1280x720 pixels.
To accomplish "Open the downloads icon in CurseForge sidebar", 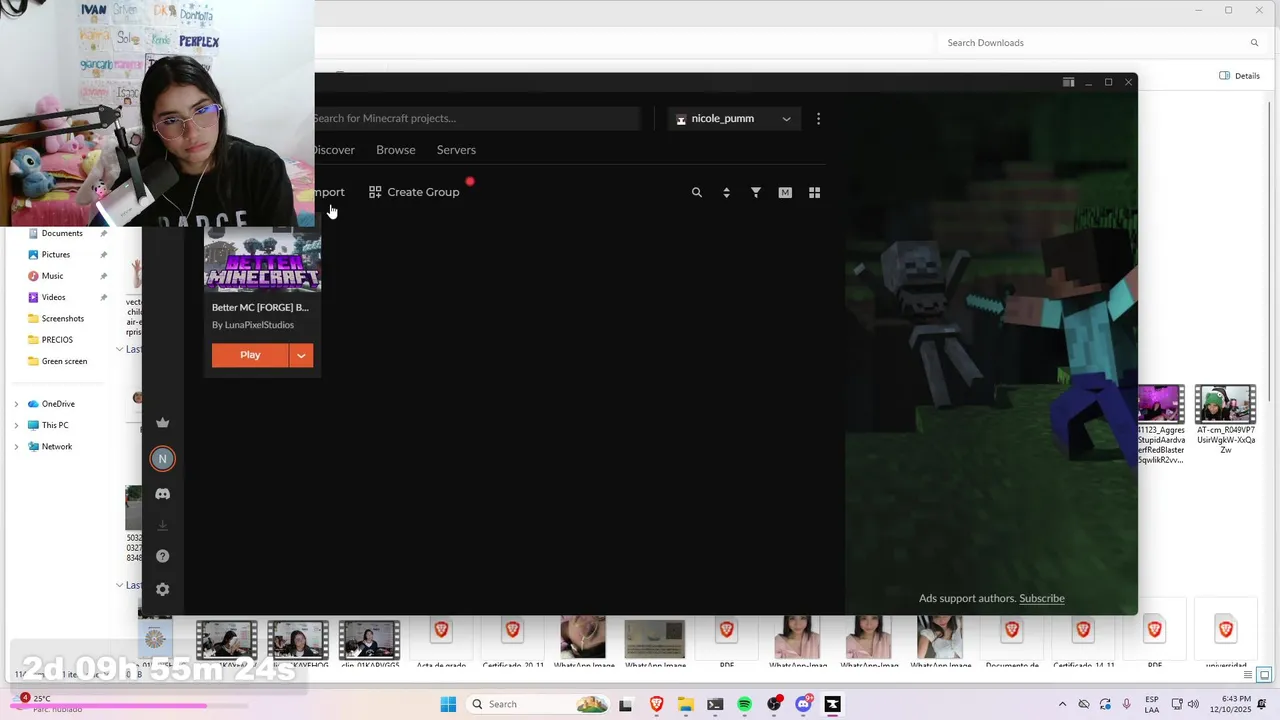I will [x=162, y=525].
